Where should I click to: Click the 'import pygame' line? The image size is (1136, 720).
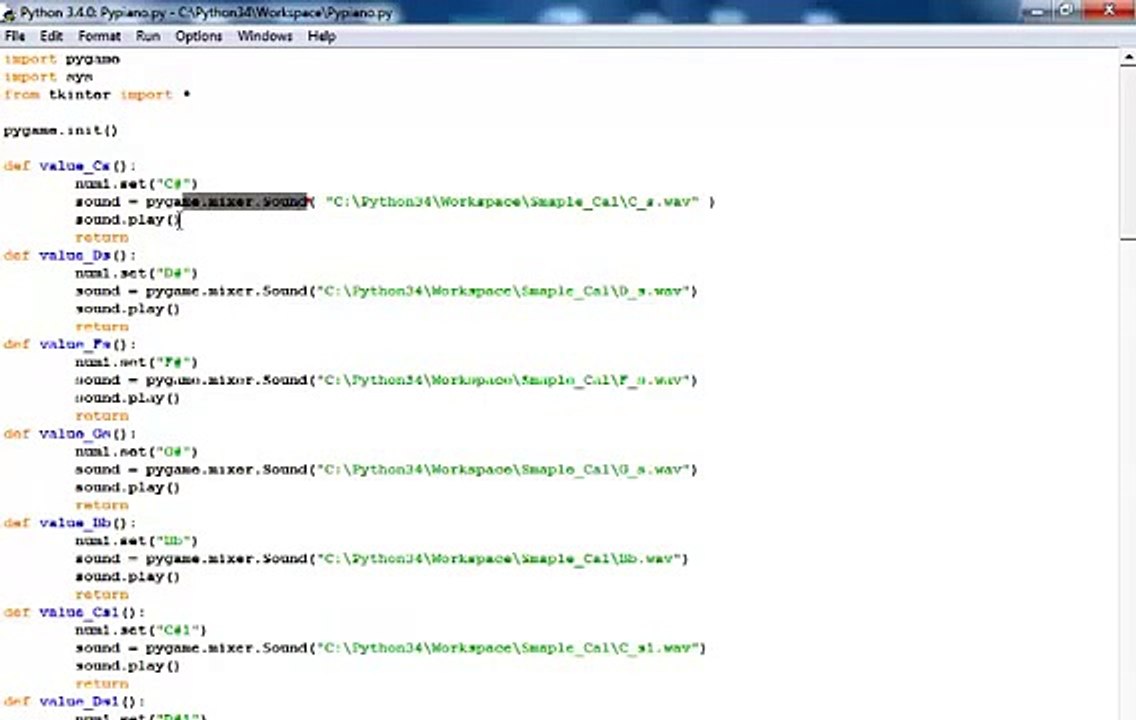click(62, 59)
